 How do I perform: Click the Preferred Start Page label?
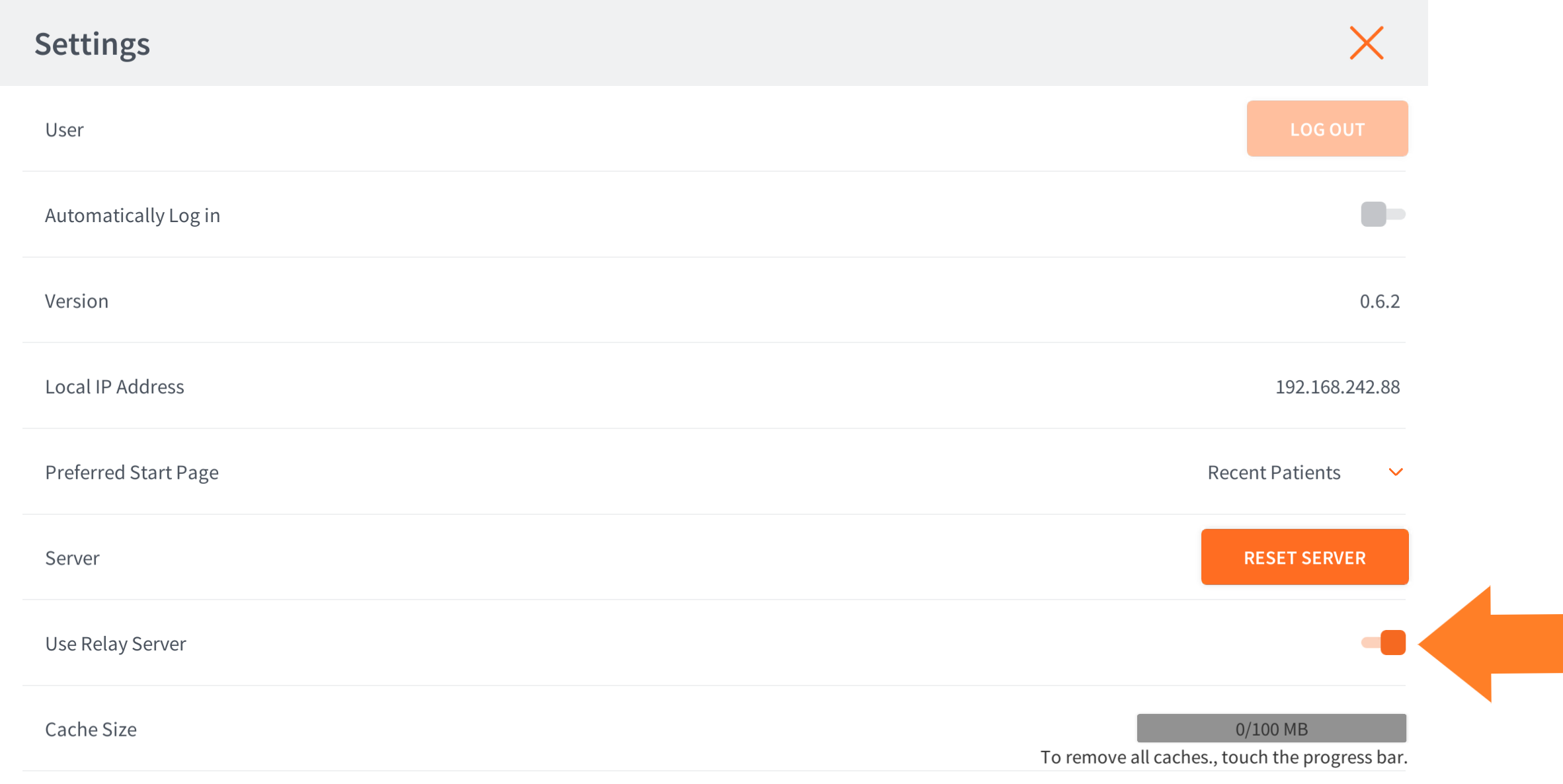132,473
